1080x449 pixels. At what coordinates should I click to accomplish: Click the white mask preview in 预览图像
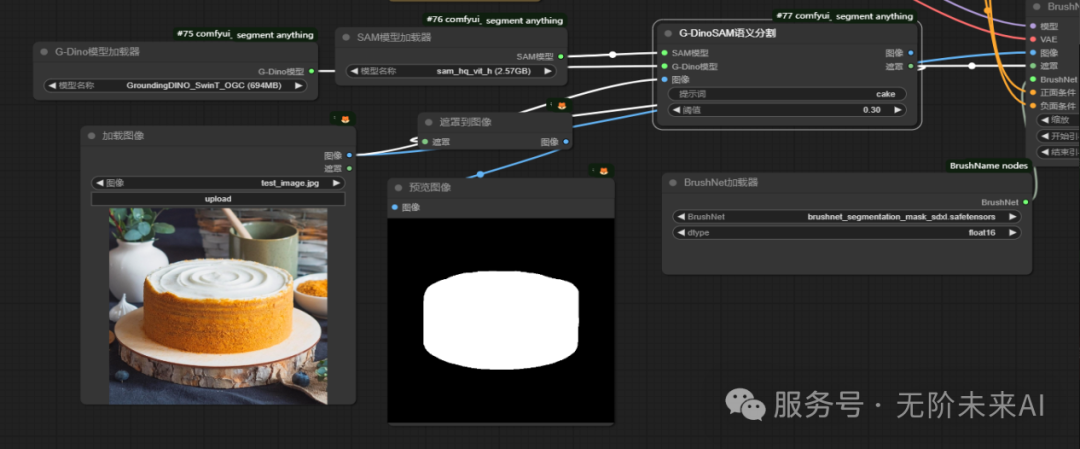coord(500,320)
